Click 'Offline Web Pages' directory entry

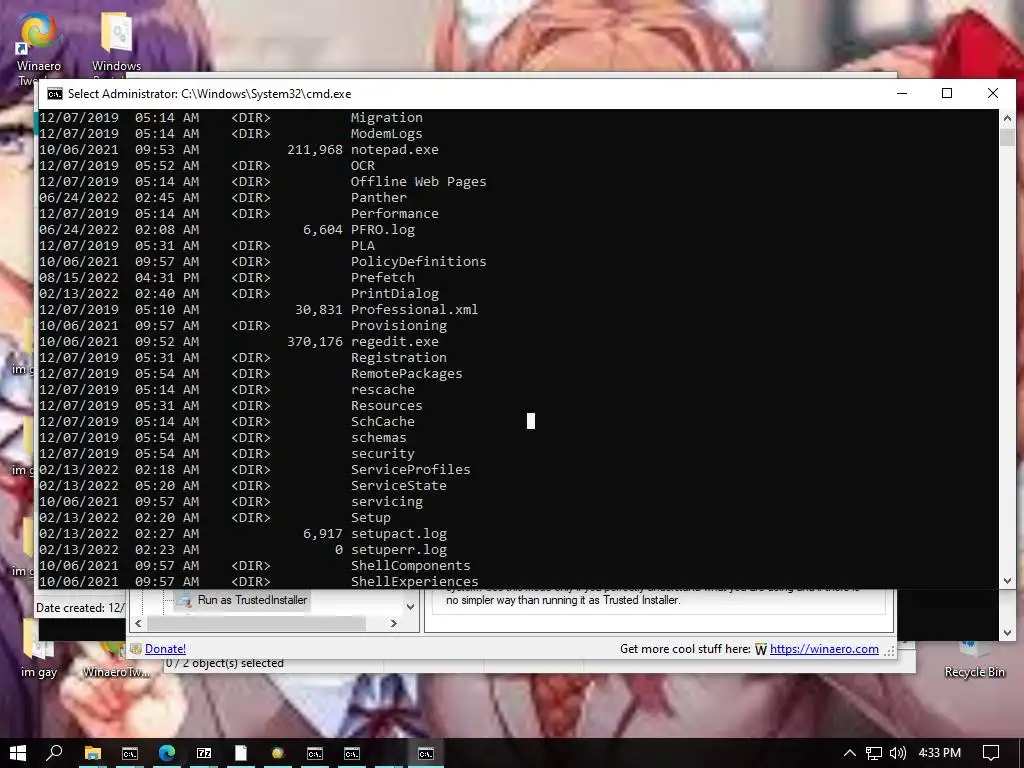click(x=419, y=182)
